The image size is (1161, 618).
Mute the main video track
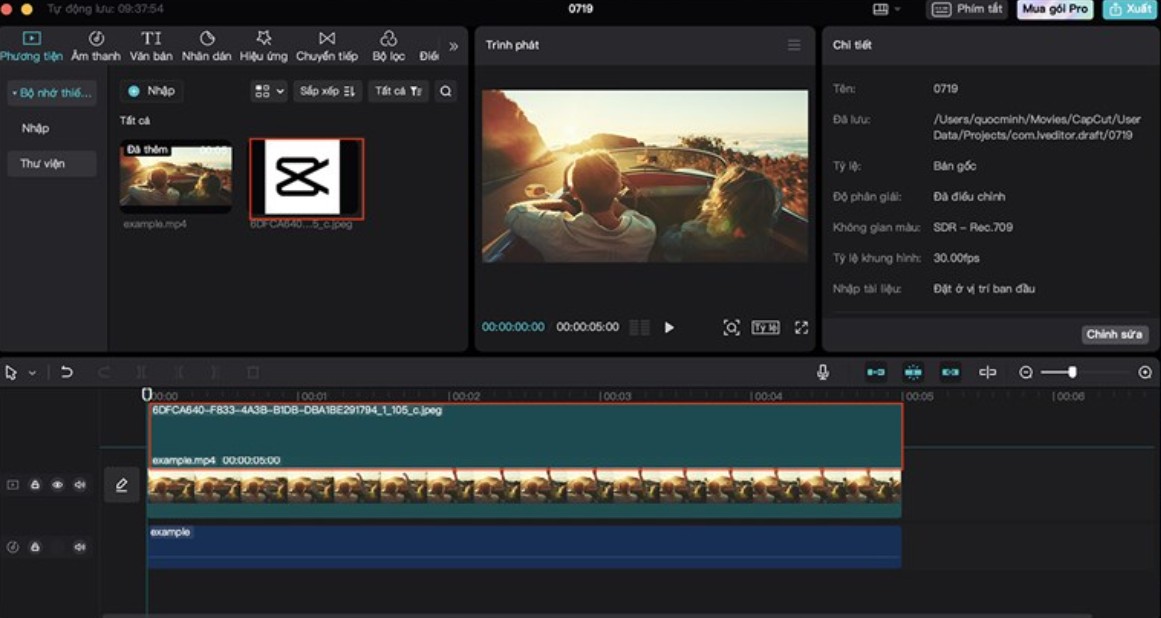80,485
